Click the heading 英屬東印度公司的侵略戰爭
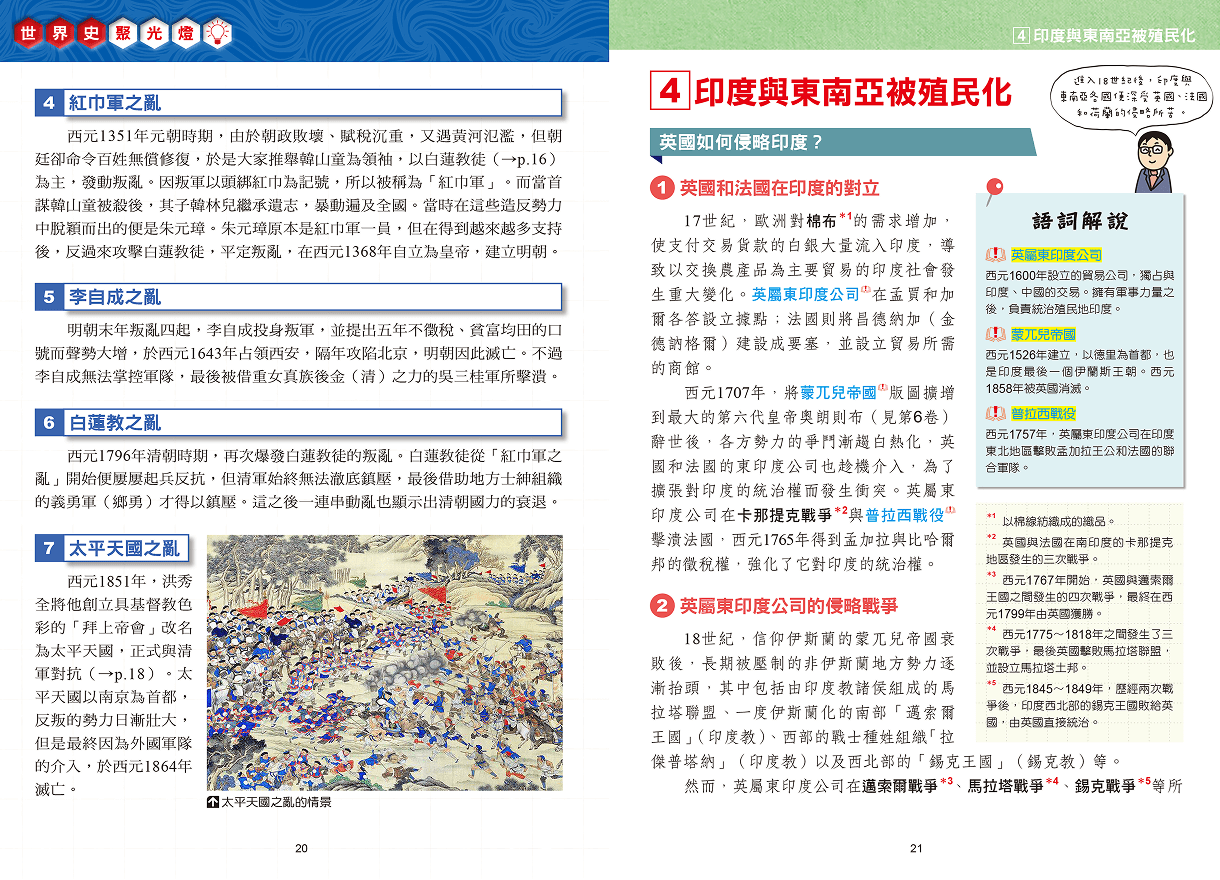 789,605
